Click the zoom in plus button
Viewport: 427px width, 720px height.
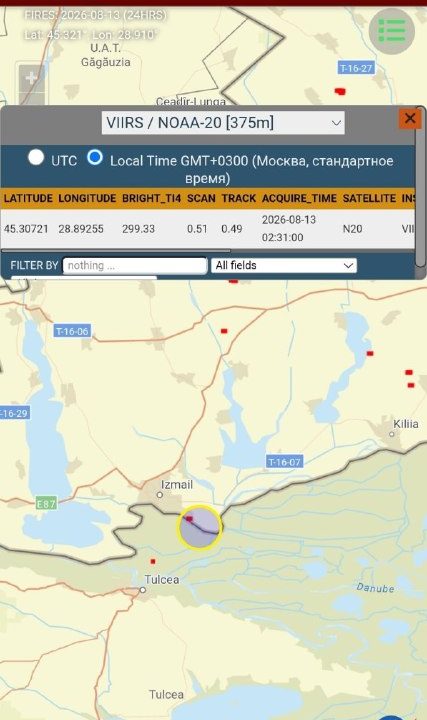[31, 78]
